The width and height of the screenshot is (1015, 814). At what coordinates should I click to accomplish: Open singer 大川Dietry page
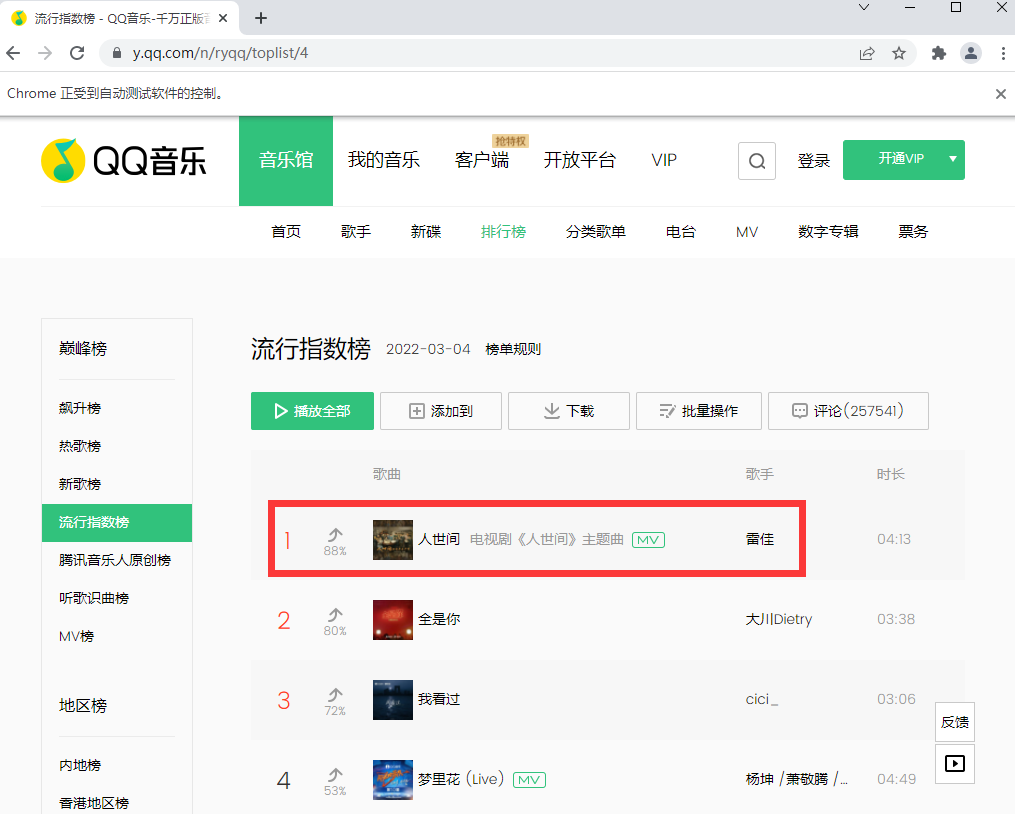[x=779, y=619]
